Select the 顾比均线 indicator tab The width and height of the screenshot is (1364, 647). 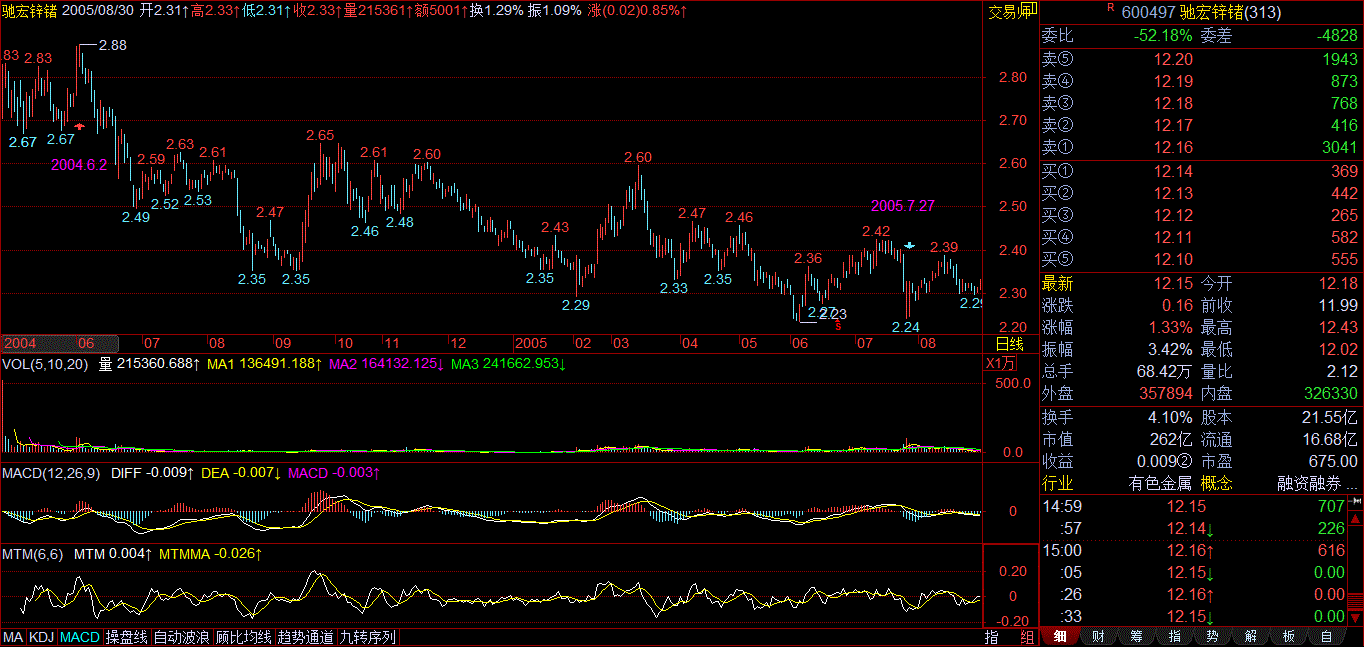(244, 637)
